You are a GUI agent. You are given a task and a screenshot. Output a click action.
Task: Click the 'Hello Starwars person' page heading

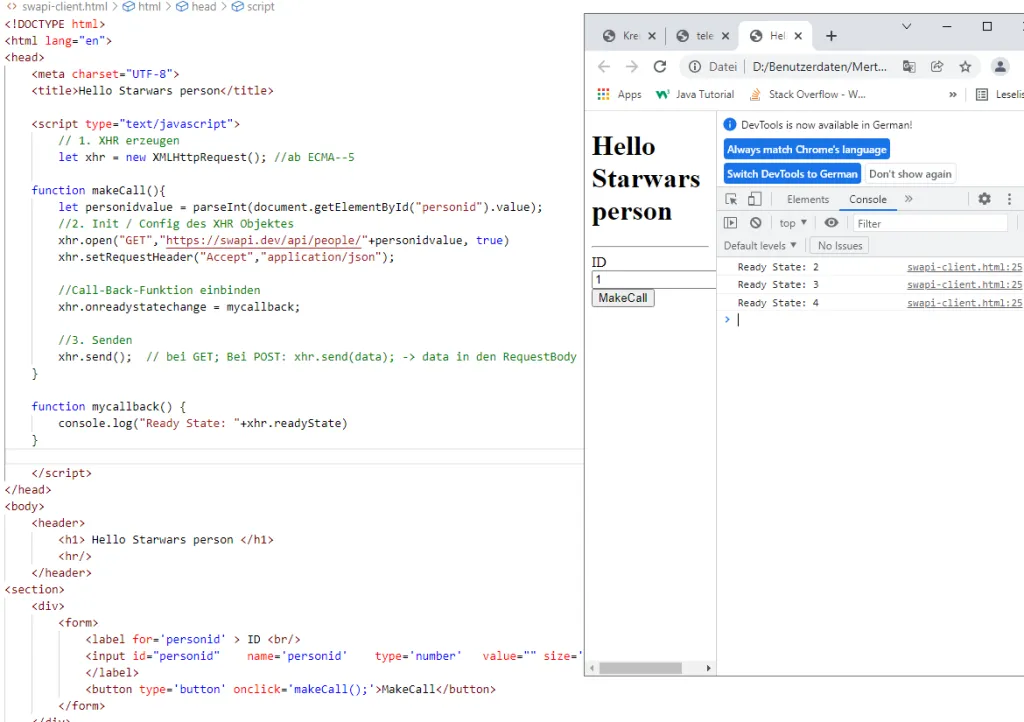tap(646, 179)
